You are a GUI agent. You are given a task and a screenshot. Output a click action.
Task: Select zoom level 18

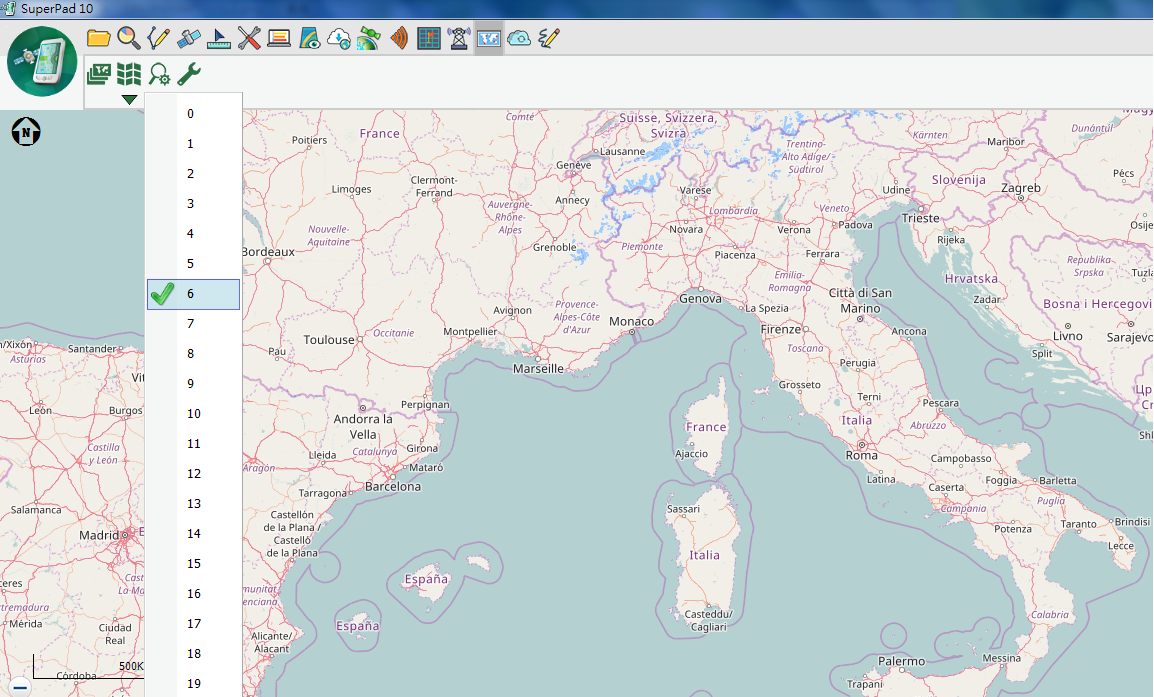click(194, 654)
